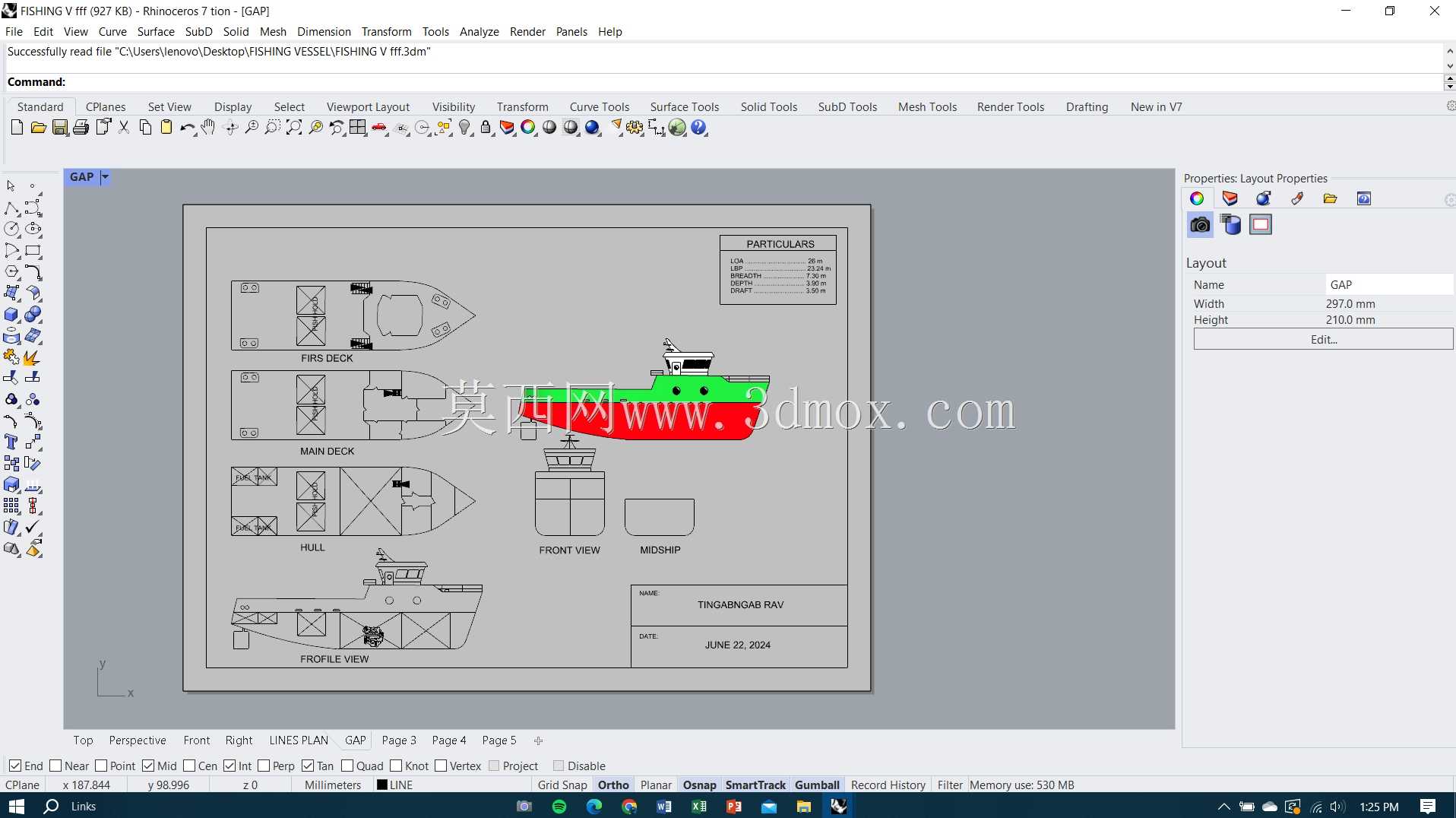Enable the Near osnap checkbox
The height and width of the screenshot is (818, 1456).
coord(55,766)
